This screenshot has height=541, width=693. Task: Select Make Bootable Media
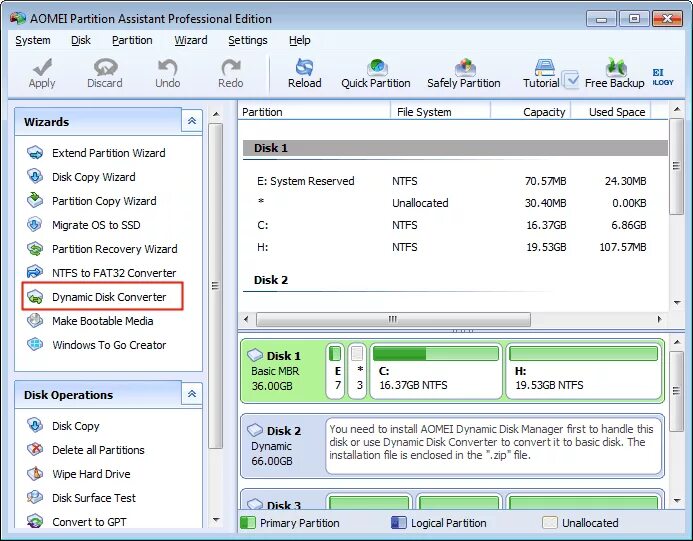[103, 321]
